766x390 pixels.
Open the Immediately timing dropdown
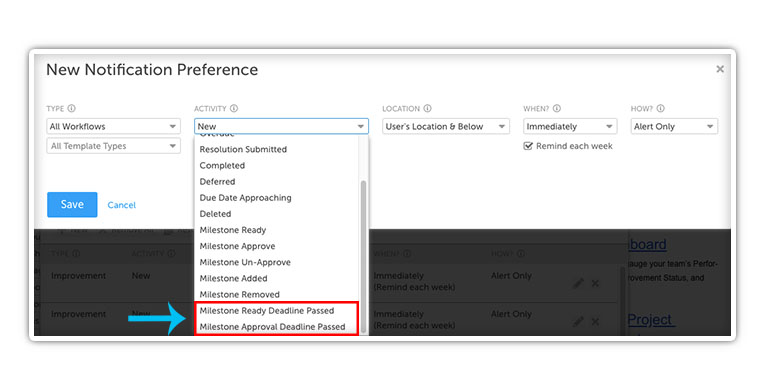coord(570,126)
